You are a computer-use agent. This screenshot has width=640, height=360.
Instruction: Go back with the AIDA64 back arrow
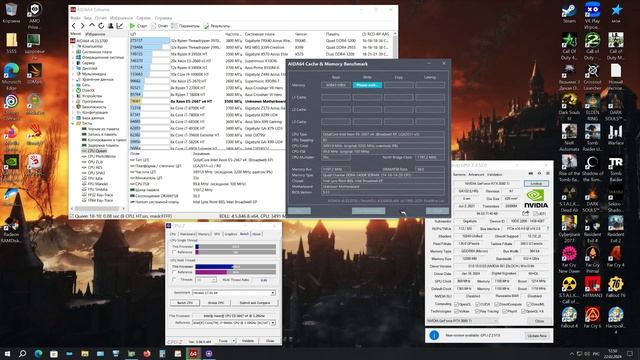[x=73, y=26]
